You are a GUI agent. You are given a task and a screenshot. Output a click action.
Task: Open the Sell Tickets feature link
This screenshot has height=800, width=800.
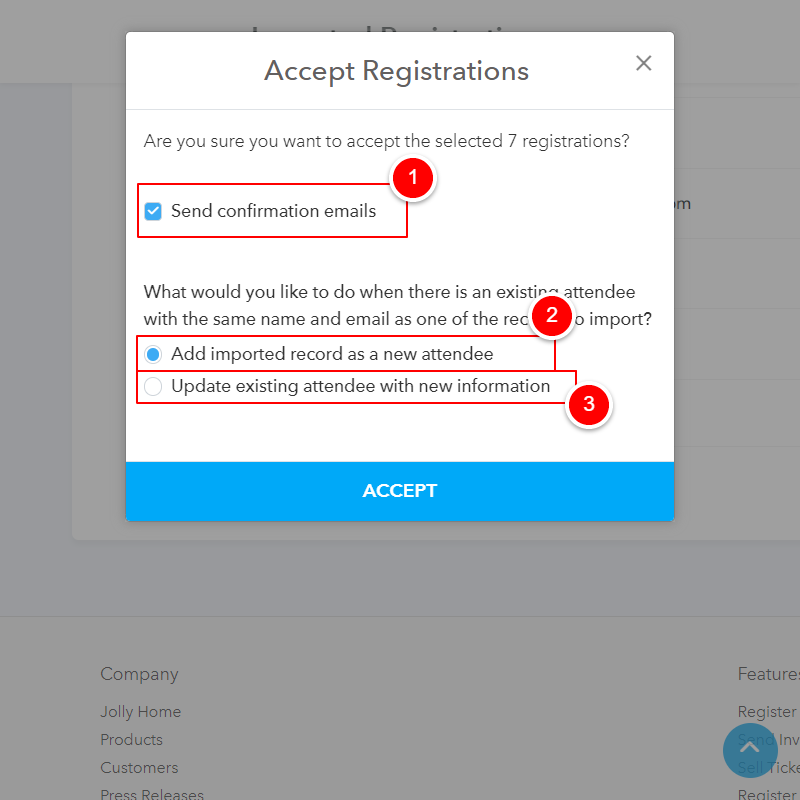point(770,767)
